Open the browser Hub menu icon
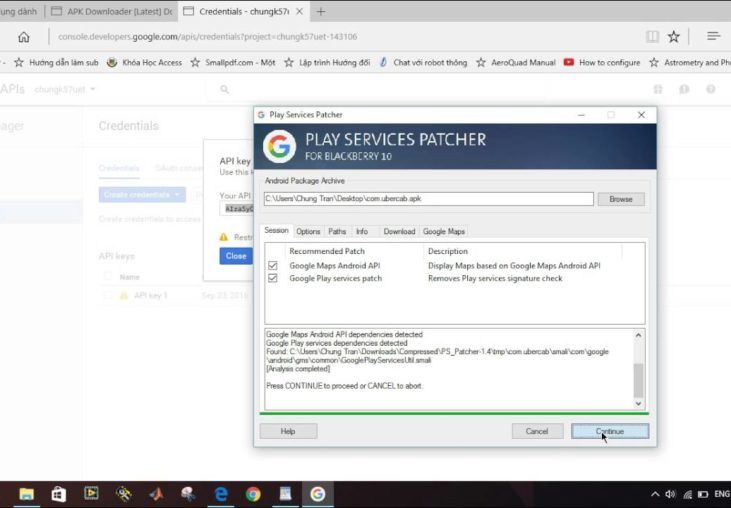This screenshot has width=731, height=508. click(713, 37)
